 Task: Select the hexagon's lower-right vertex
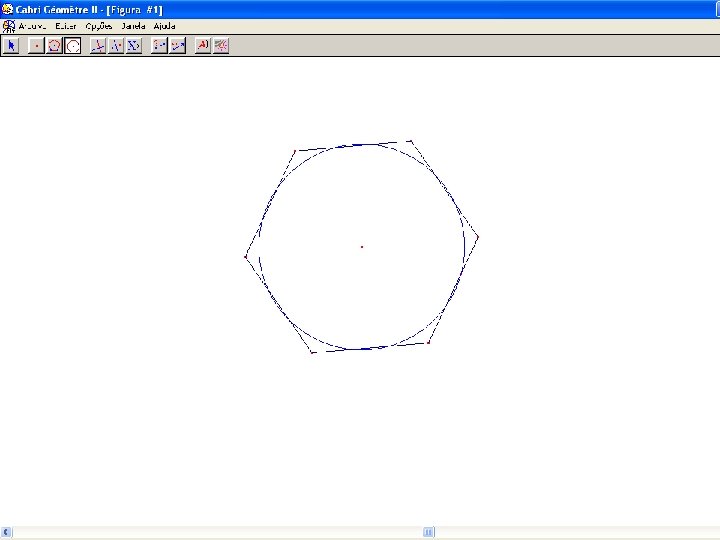tap(428, 343)
